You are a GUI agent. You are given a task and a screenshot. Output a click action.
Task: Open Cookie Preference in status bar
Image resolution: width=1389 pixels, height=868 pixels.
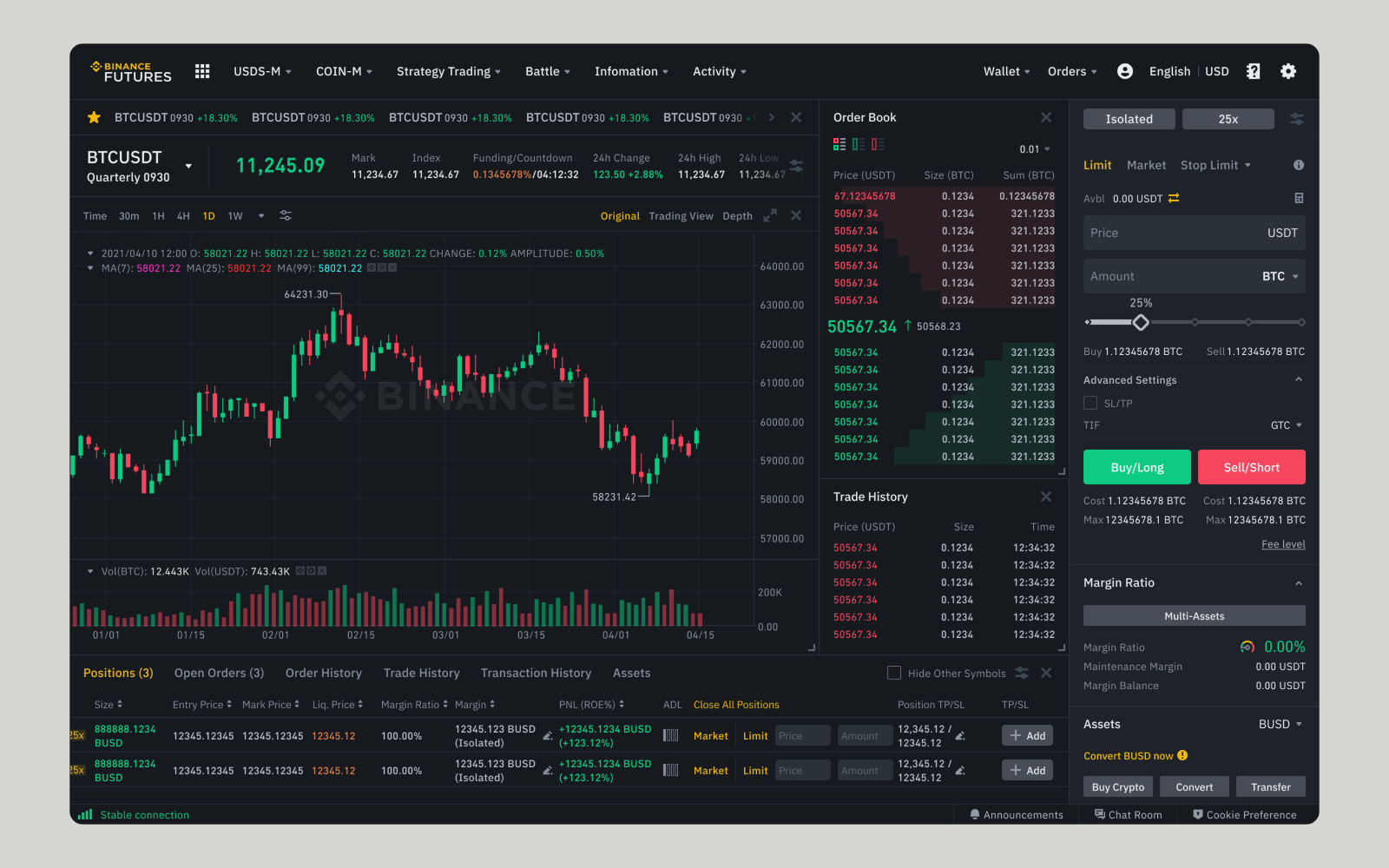pyautogui.click(x=1245, y=814)
